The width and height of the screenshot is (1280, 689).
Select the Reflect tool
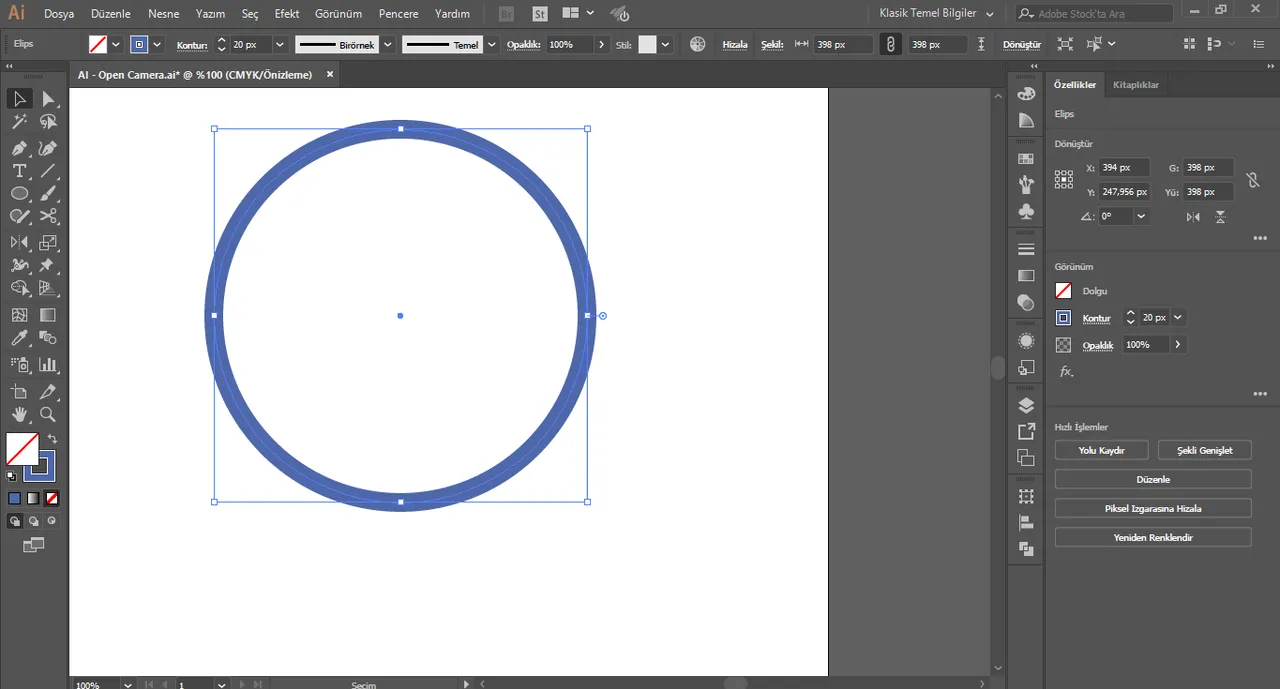click(19, 242)
